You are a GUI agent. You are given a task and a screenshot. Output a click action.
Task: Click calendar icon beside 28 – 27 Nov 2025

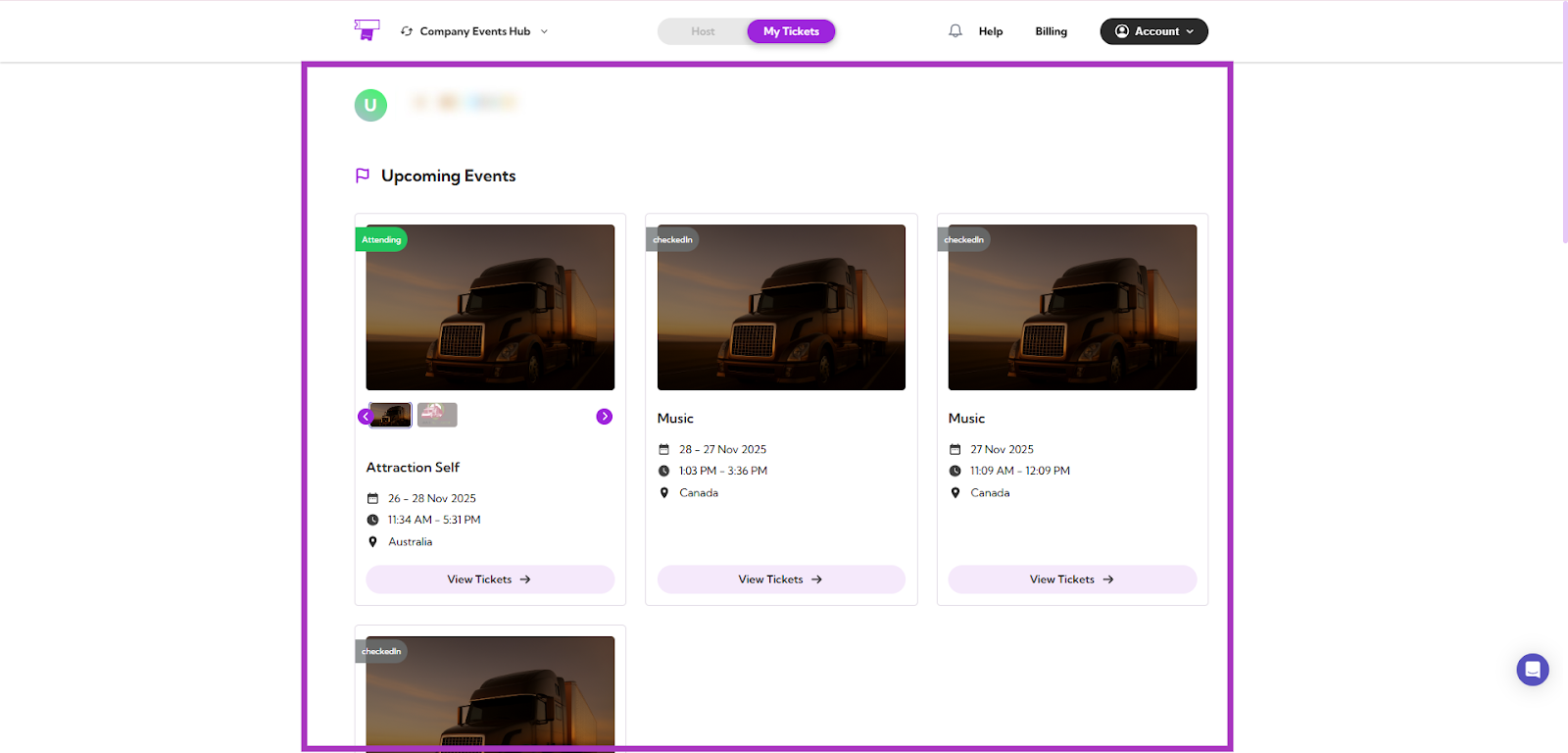663,450
